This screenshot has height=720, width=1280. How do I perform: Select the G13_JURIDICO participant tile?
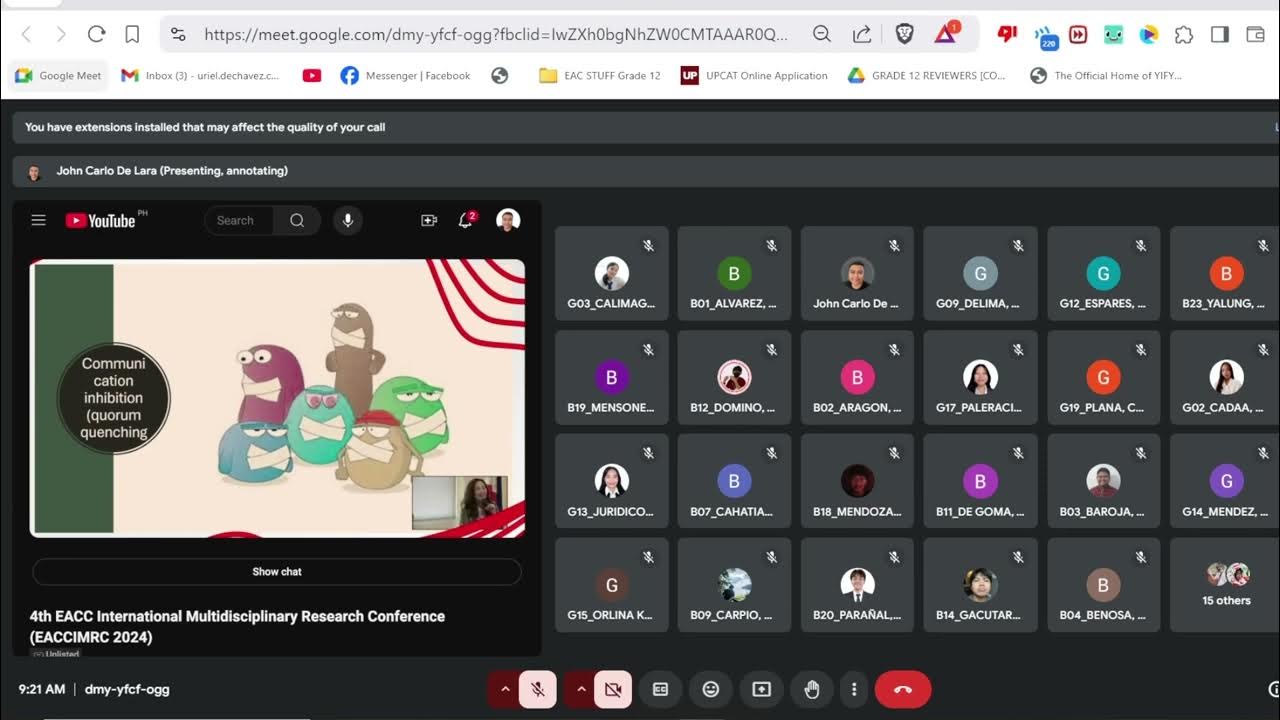[x=612, y=481]
